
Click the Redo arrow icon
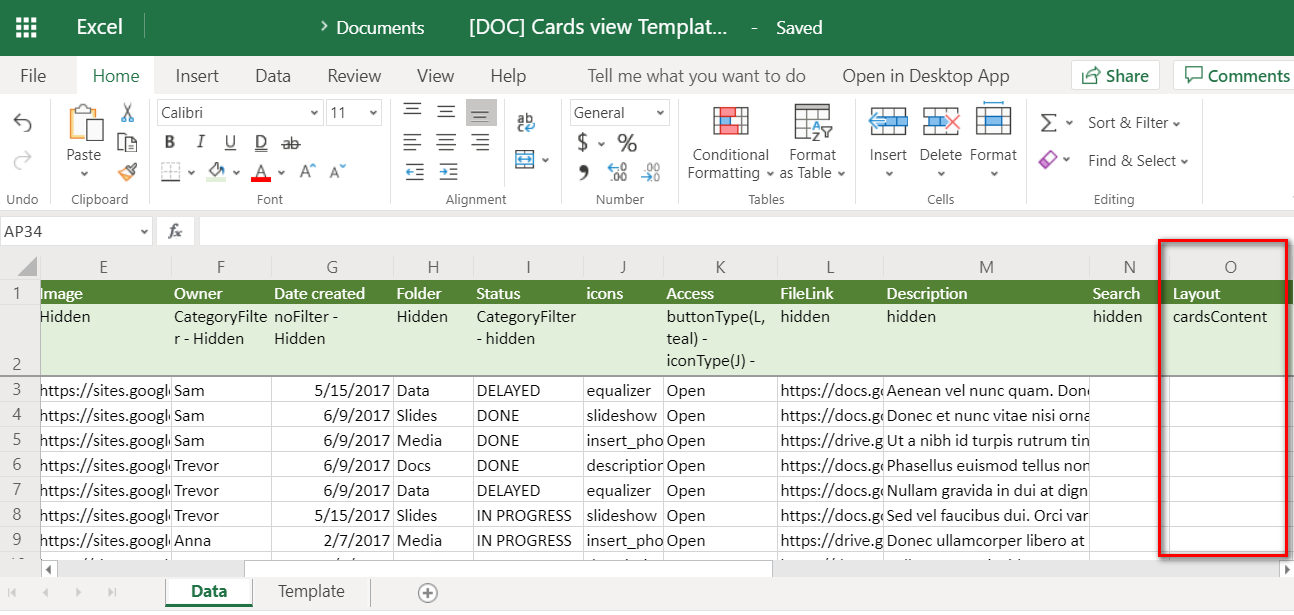click(22, 160)
